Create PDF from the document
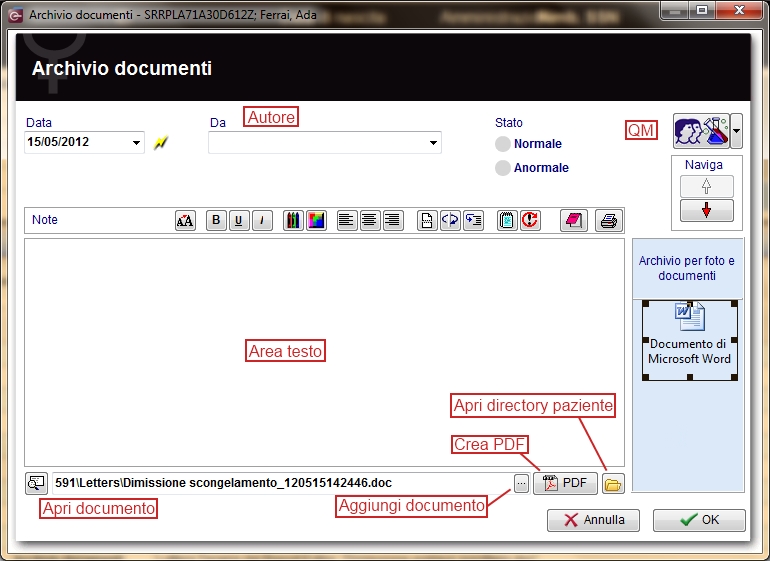This screenshot has width=770, height=561. pos(565,483)
